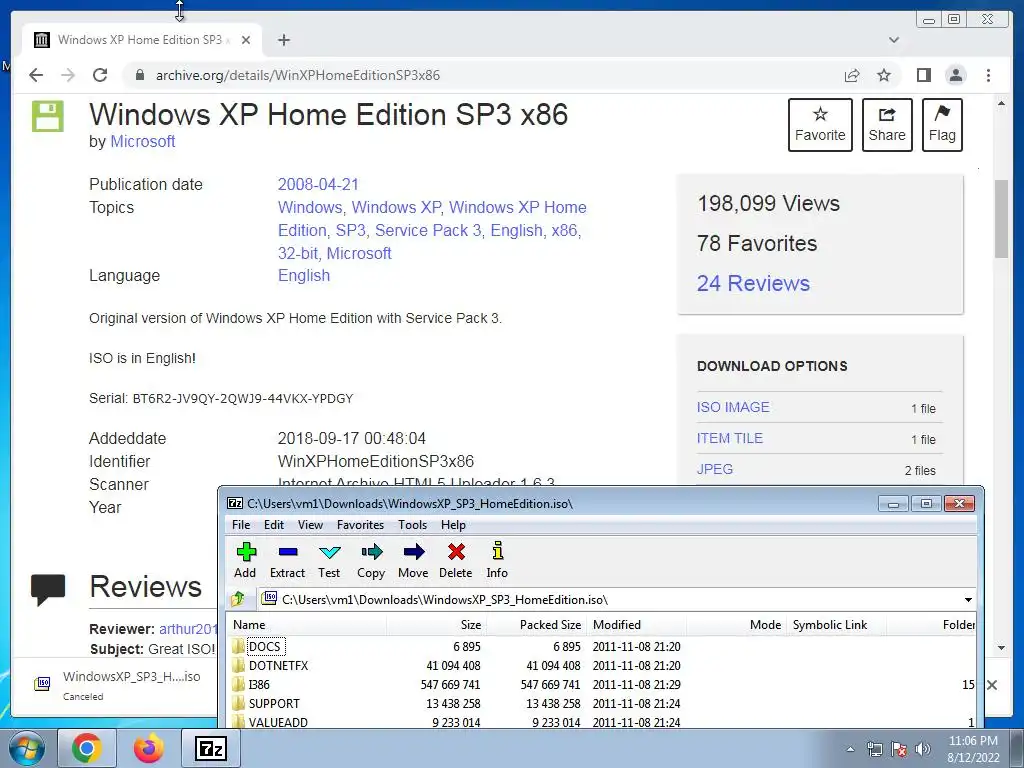Image resolution: width=1024 pixels, height=768 pixels.
Task: Dismiss the Chrome downloads bar
Action: [992, 684]
